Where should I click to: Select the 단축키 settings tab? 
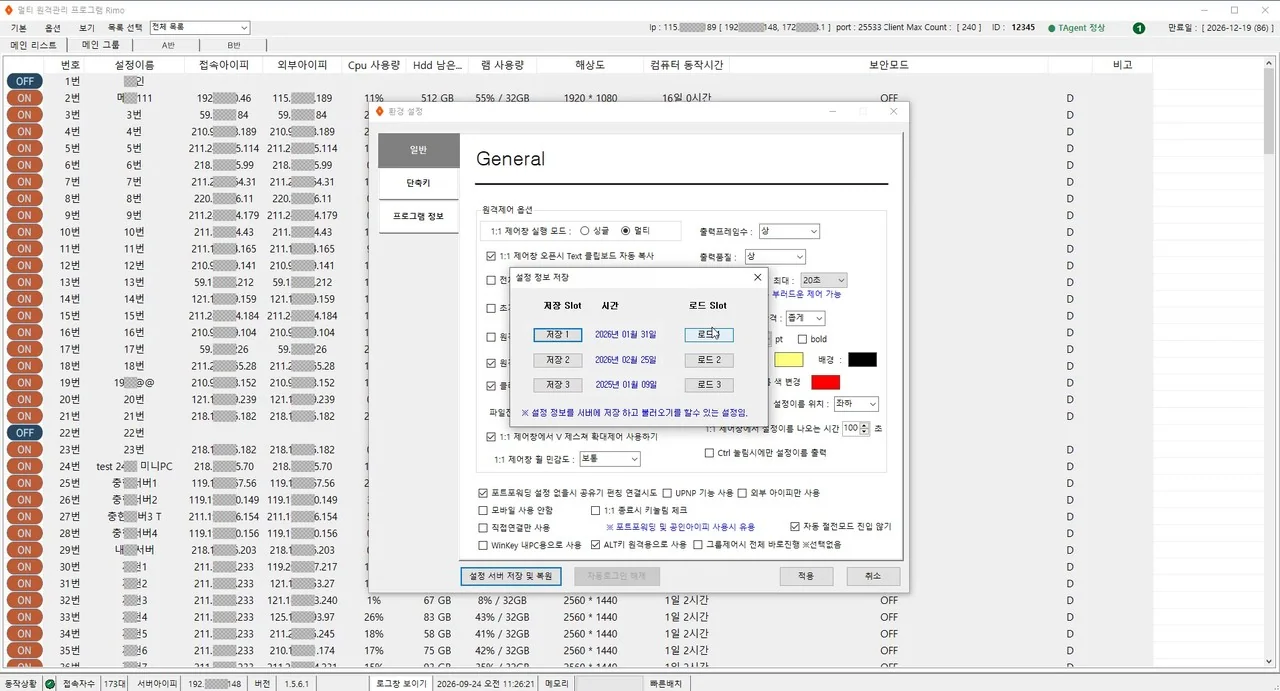pyautogui.click(x=418, y=184)
